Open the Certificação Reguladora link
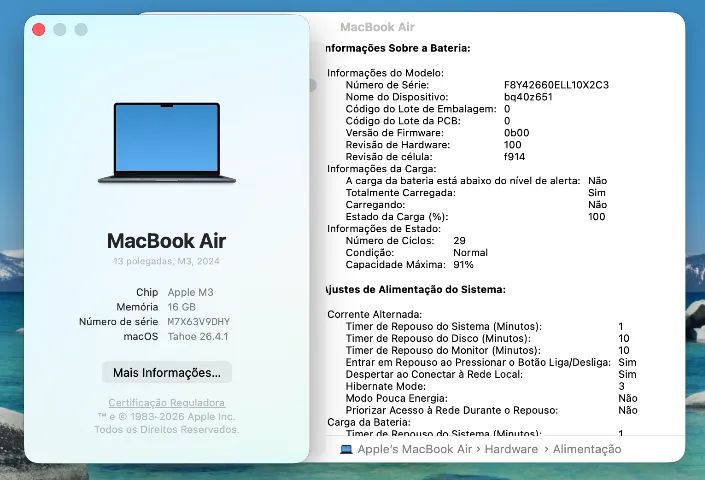Screen dimensions: 705x480 point(166,403)
